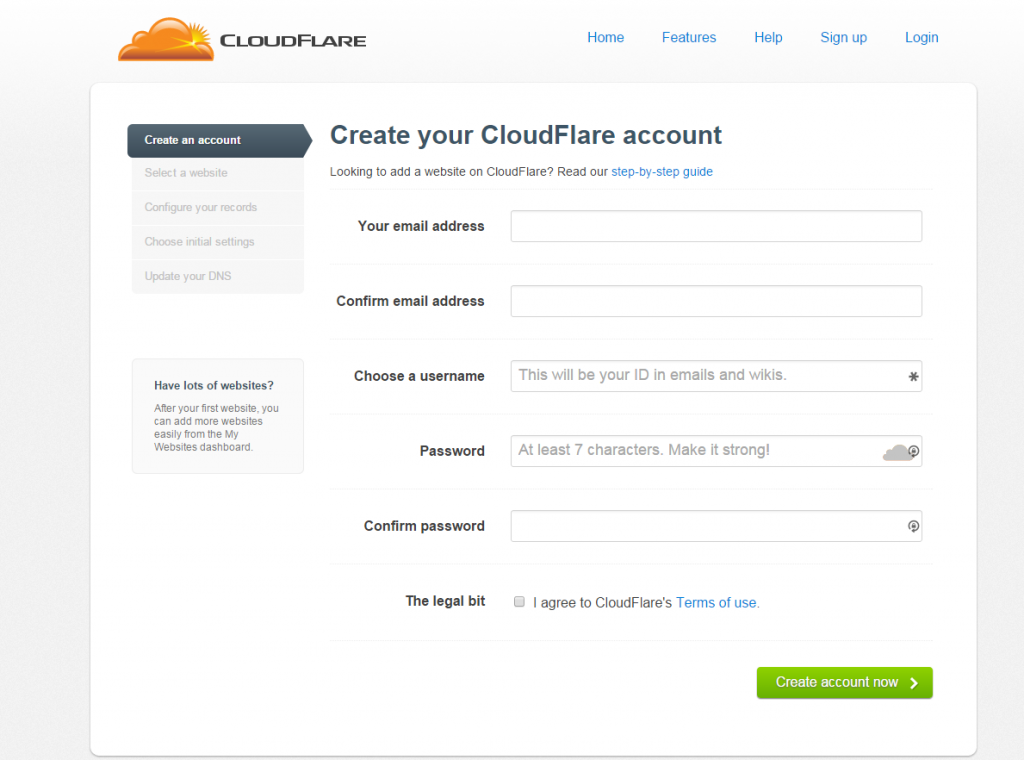The width and height of the screenshot is (1024, 760).
Task: Focus the Your email address field
Action: 716,226
